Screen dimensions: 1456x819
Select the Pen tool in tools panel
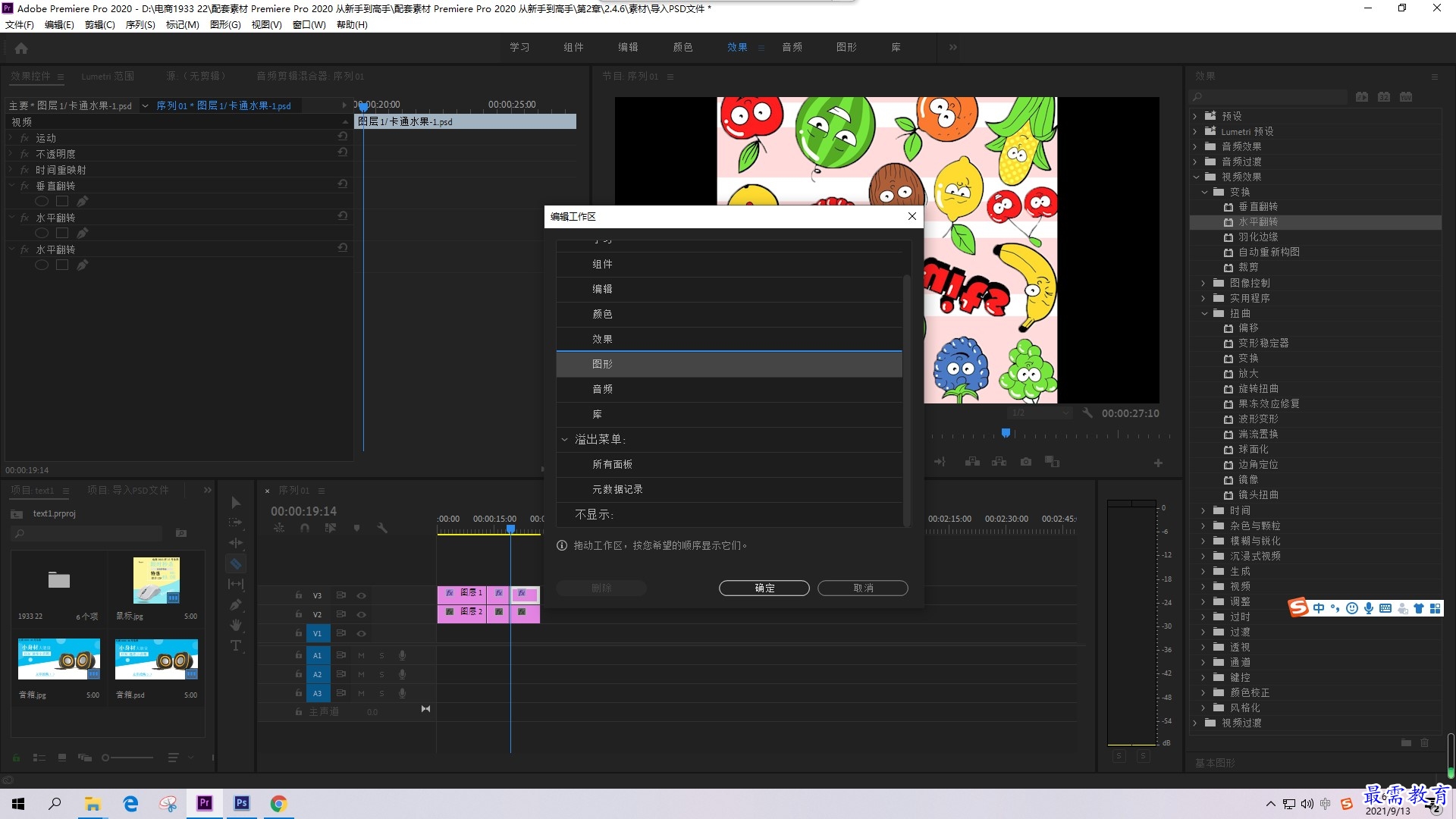coord(236,604)
